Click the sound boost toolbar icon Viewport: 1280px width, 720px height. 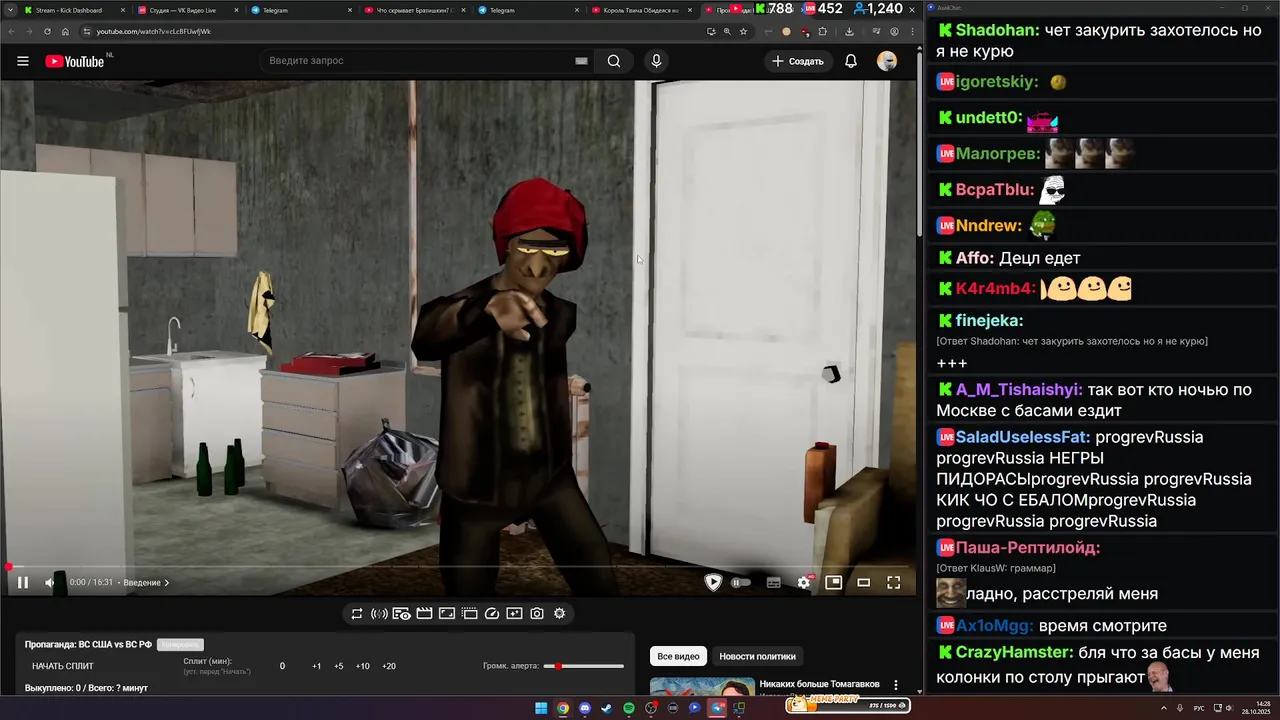(x=379, y=614)
